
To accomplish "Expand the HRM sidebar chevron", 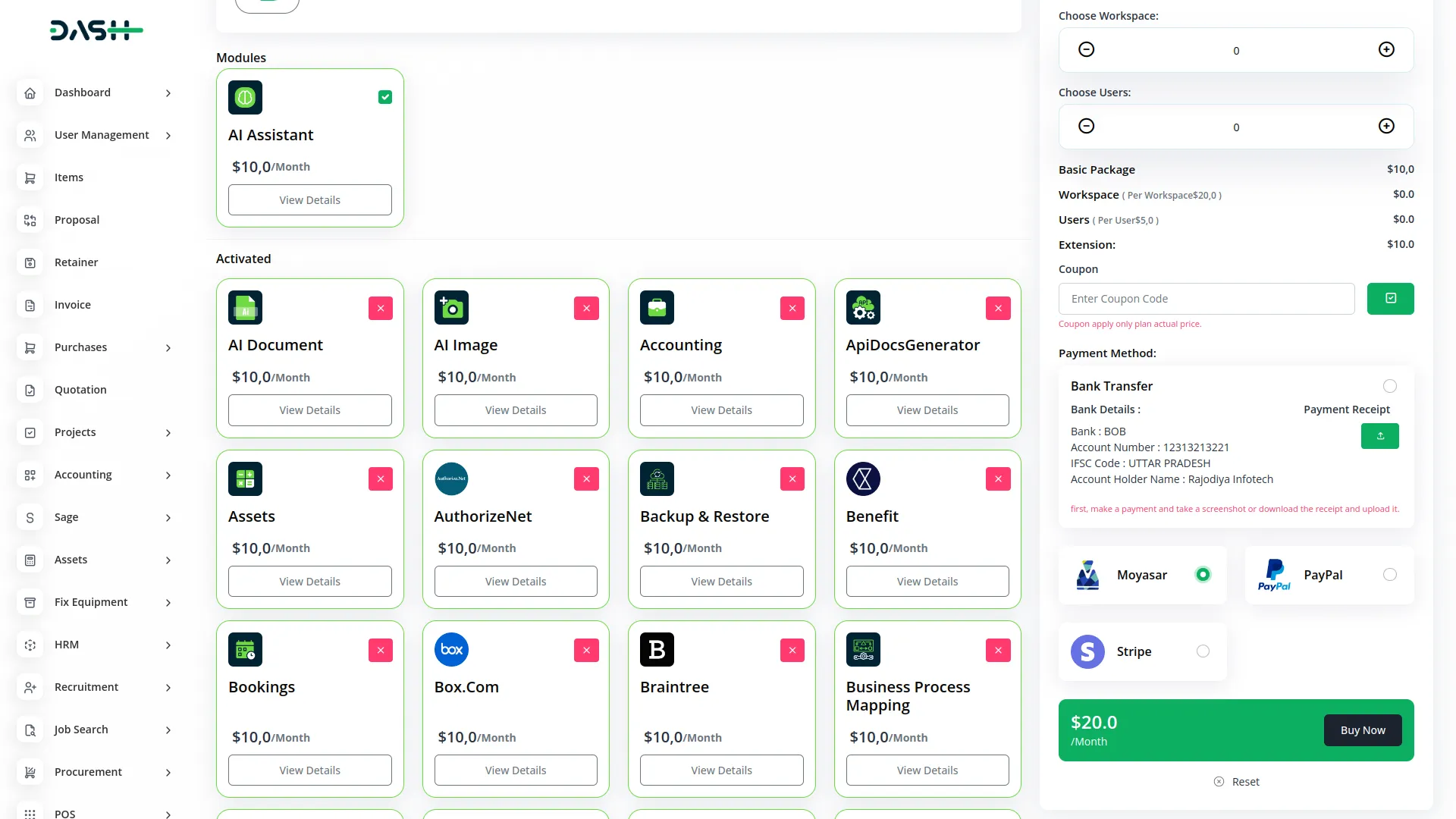I will tap(168, 645).
